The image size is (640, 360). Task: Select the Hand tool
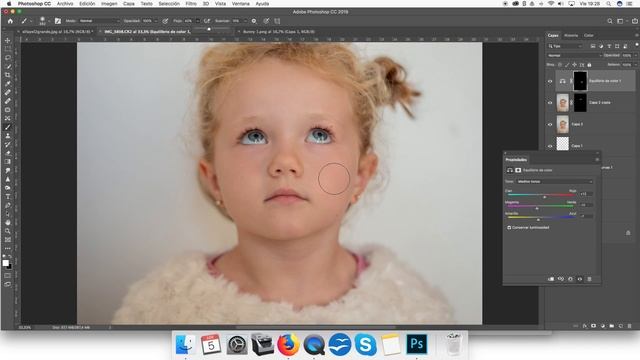(x=8, y=222)
